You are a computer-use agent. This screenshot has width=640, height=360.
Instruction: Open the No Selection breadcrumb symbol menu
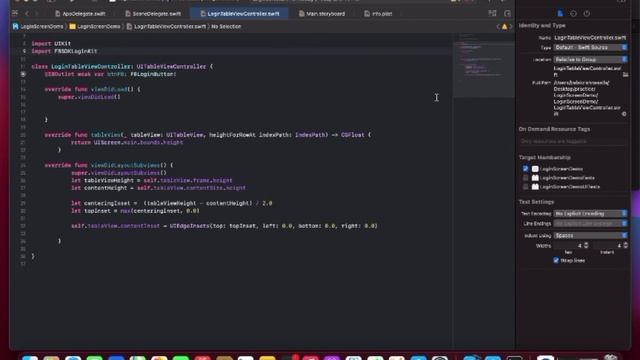tap(226, 26)
